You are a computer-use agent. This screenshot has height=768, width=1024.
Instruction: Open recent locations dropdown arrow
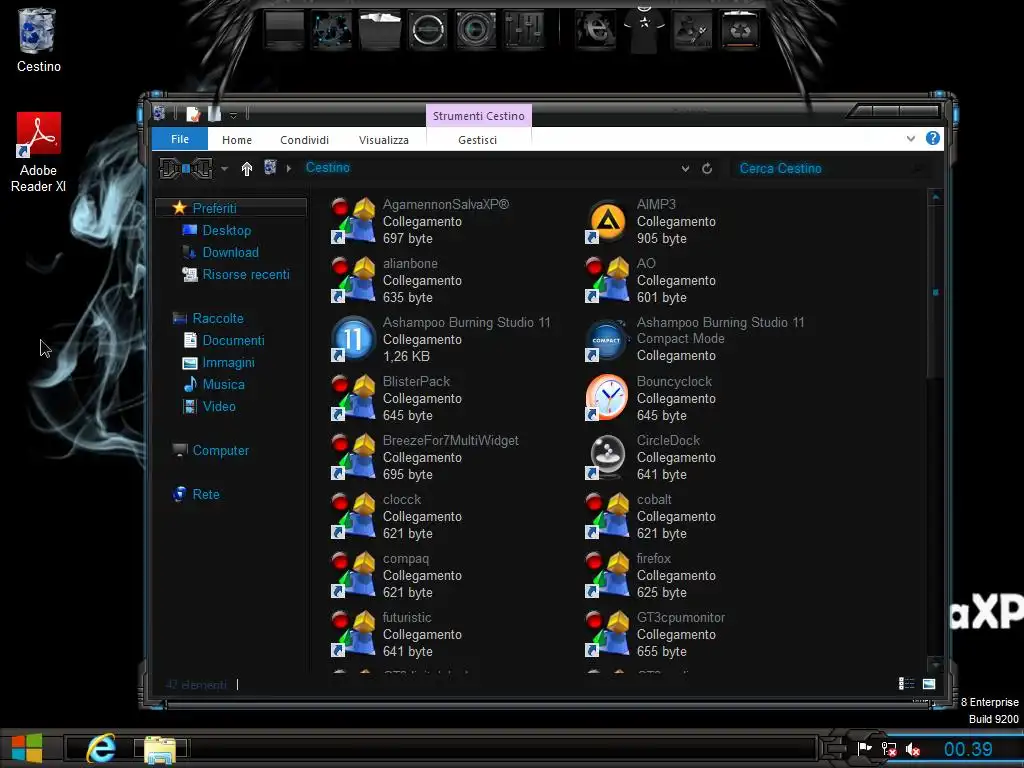tap(224, 168)
